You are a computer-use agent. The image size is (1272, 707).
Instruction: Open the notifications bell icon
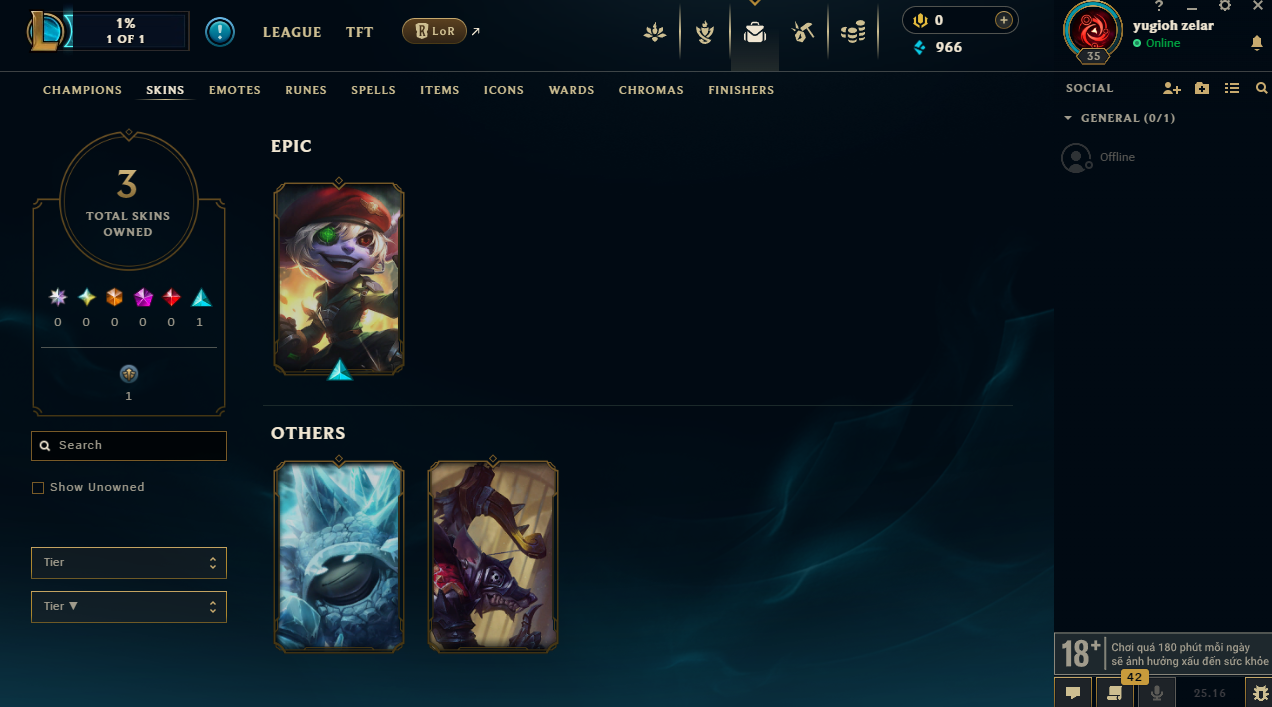pos(1257,43)
